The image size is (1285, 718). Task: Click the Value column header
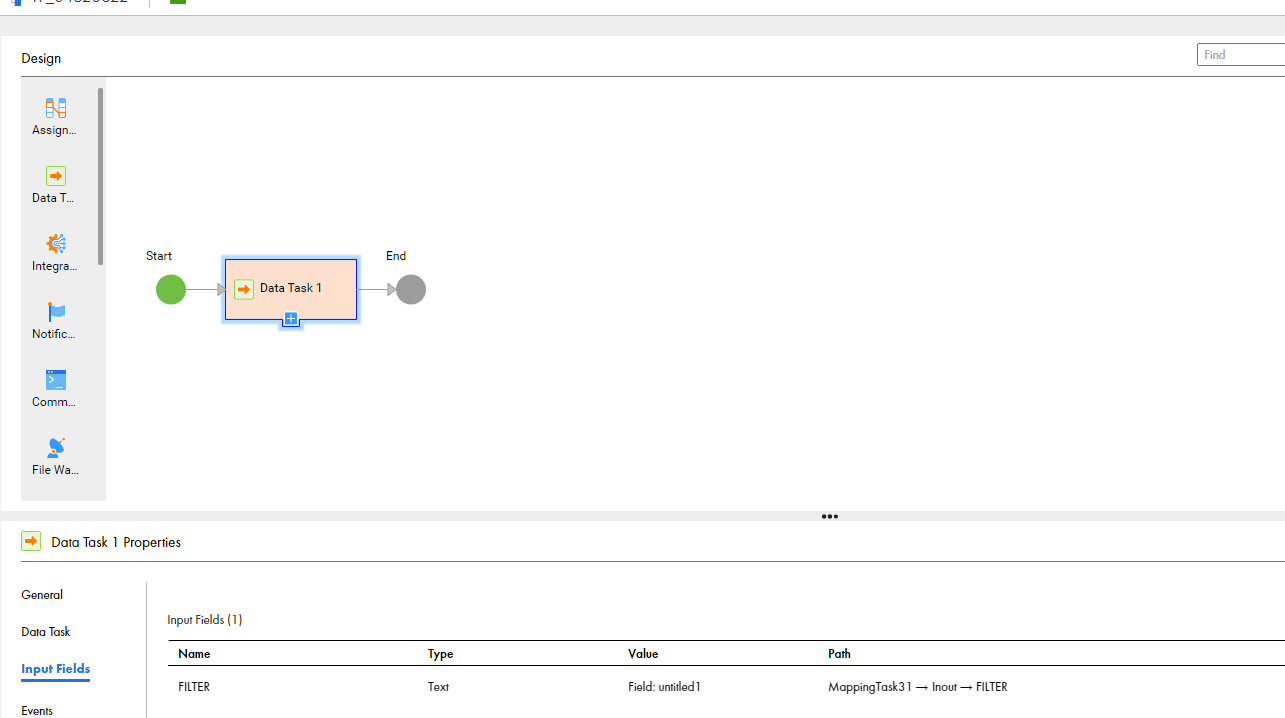(643, 654)
